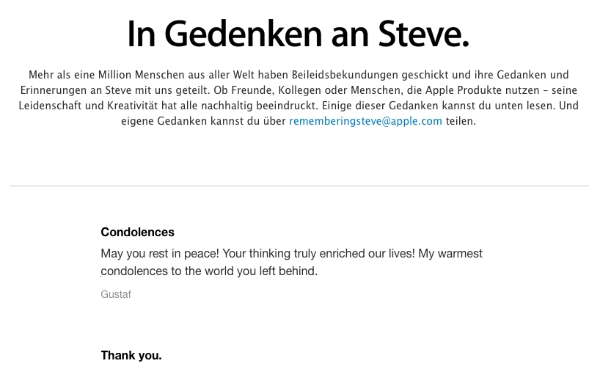Click the words "Freunde, Kollegen oder Menschen"
The image size is (600, 370).
(x=315, y=90)
